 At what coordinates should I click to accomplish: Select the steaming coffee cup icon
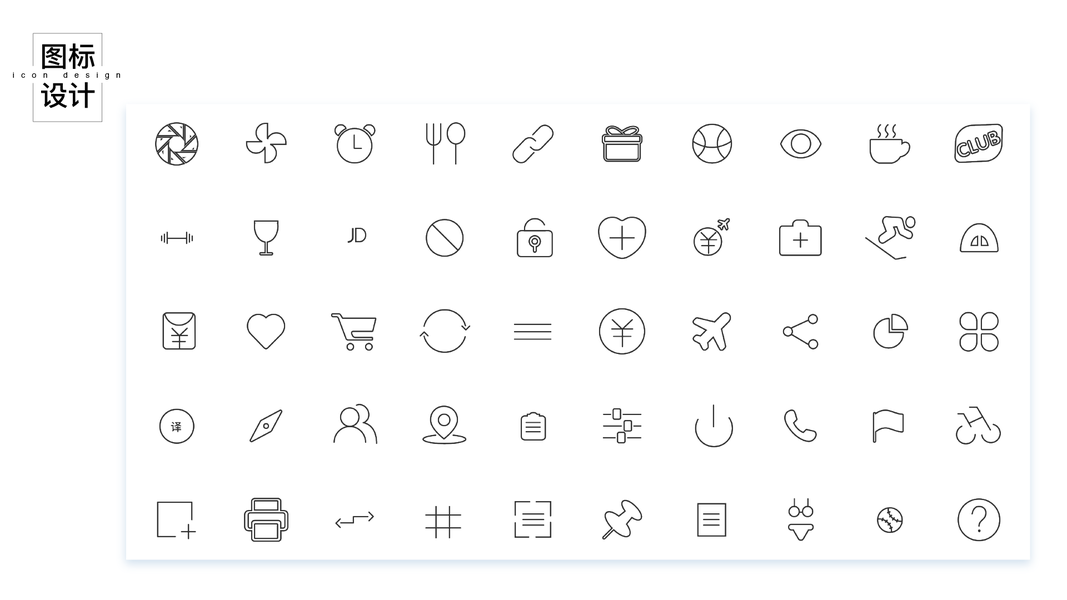[x=889, y=144]
